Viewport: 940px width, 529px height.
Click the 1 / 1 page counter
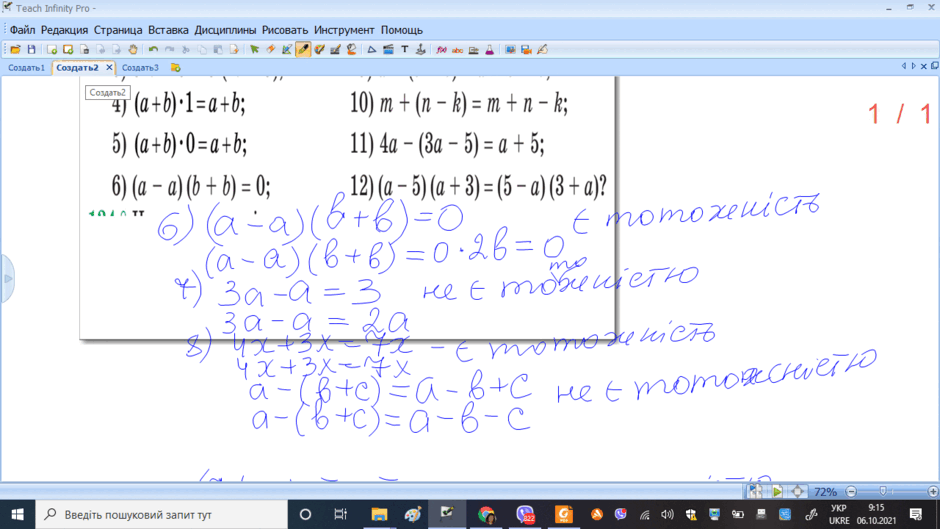(x=900, y=114)
